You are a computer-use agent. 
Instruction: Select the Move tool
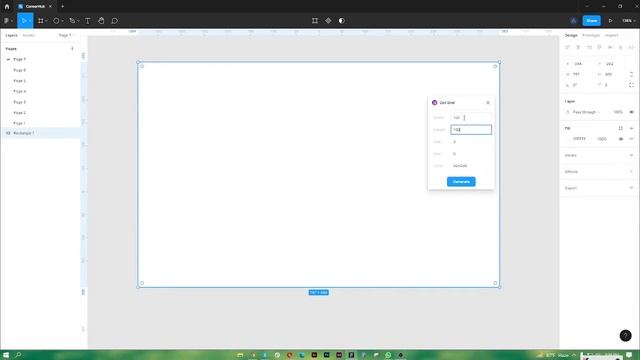click(x=24, y=20)
